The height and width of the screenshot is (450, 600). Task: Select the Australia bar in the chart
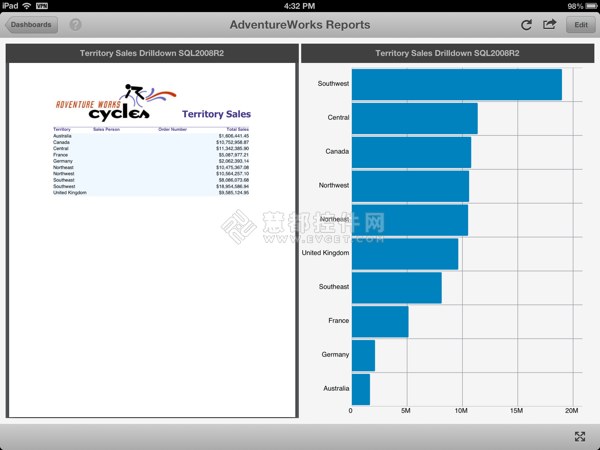pyautogui.click(x=361, y=390)
